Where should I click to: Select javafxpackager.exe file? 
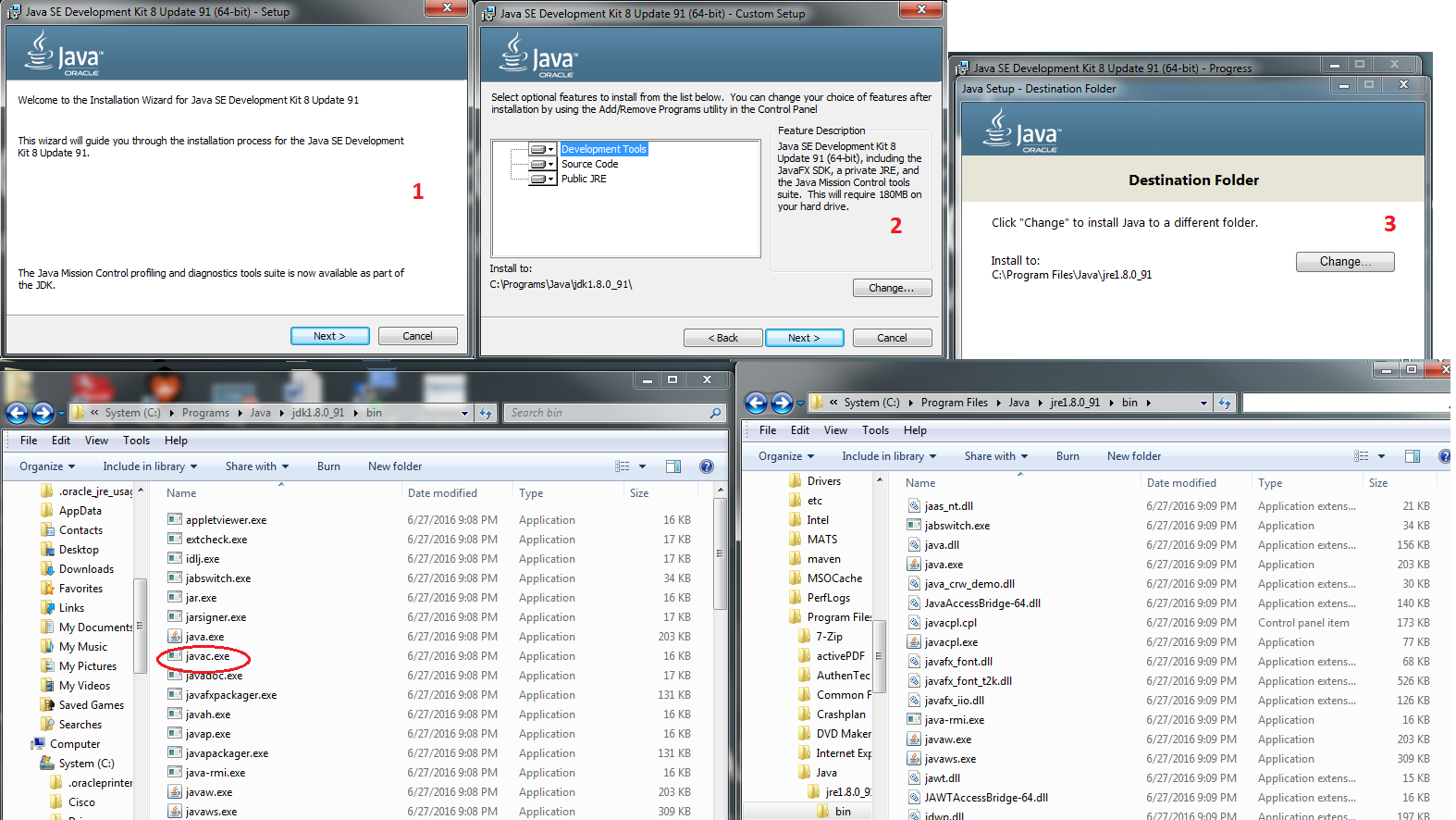[231, 695]
